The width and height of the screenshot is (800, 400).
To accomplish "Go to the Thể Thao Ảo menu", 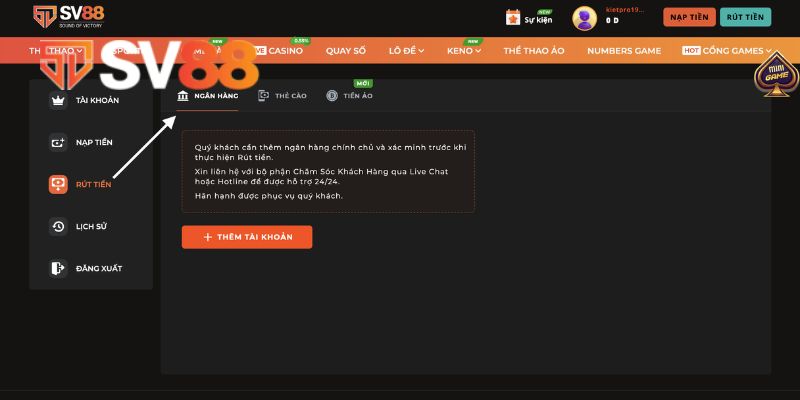I will [x=534, y=51].
